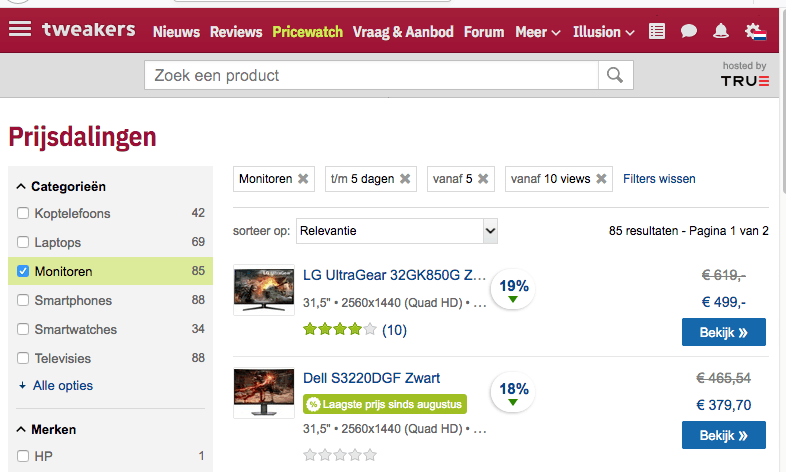
Task: Enable the Smartwatches category checkbox
Action: pos(23,329)
